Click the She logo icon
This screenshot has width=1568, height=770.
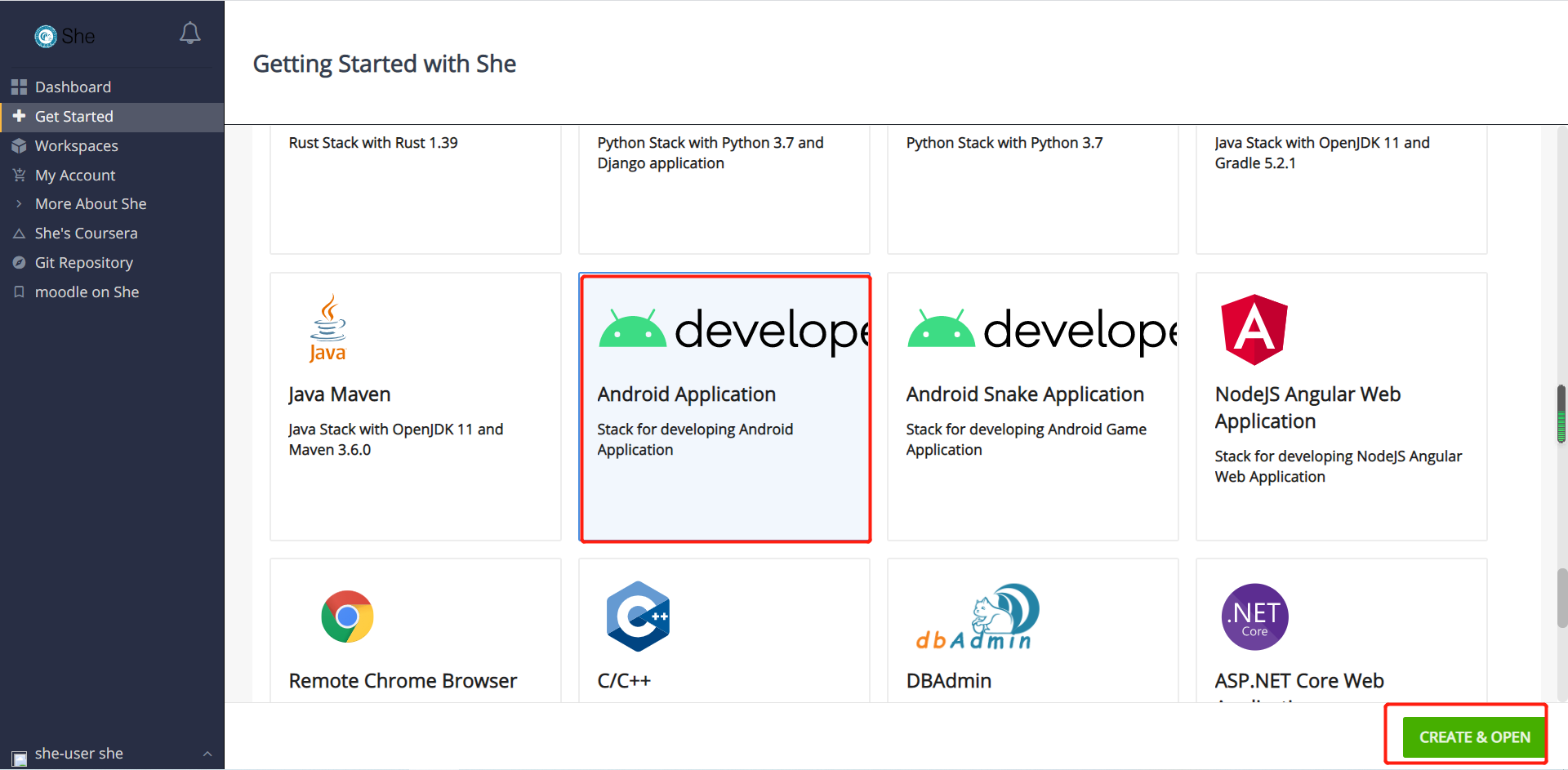tap(46, 36)
